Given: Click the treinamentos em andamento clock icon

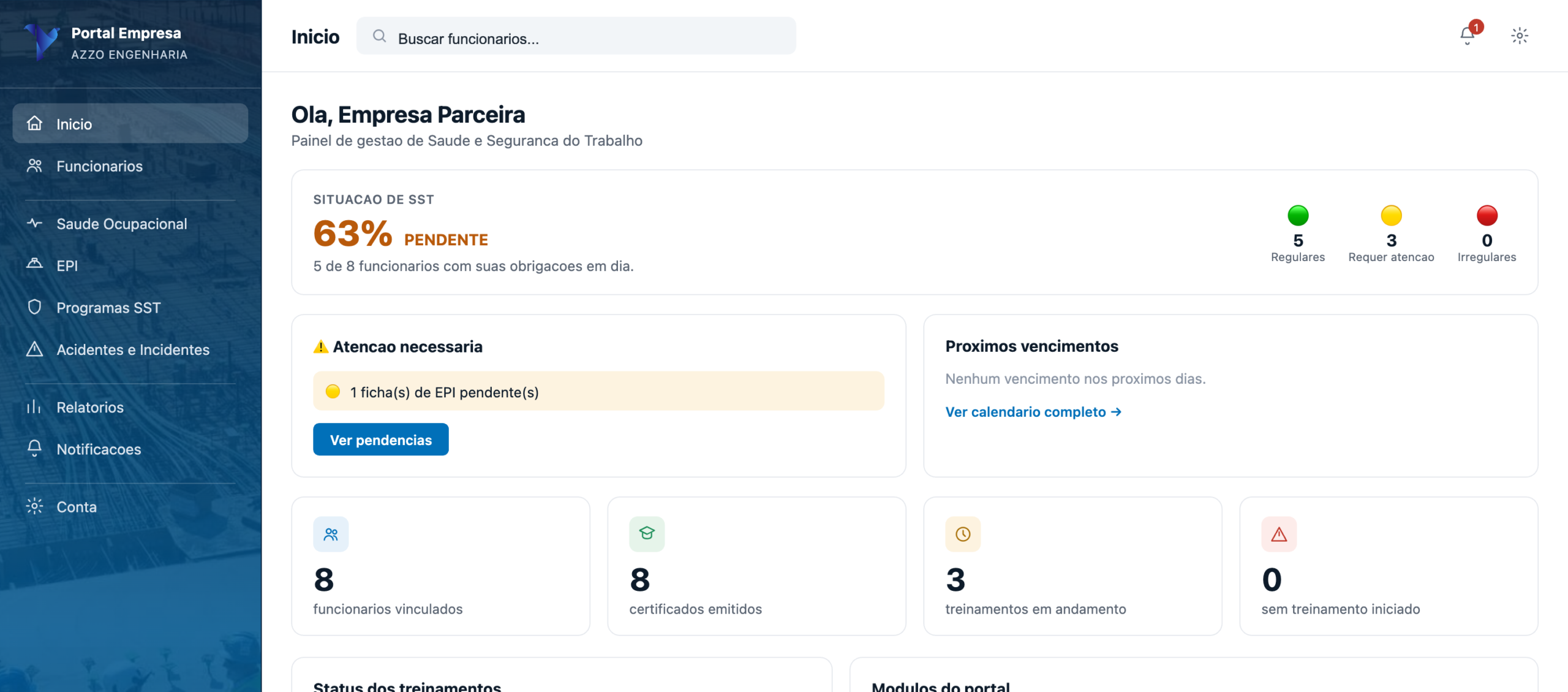Looking at the screenshot, I should pyautogui.click(x=963, y=534).
